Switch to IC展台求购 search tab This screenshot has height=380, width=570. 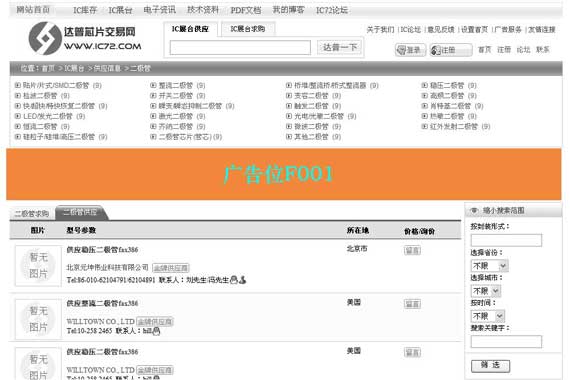248,29
